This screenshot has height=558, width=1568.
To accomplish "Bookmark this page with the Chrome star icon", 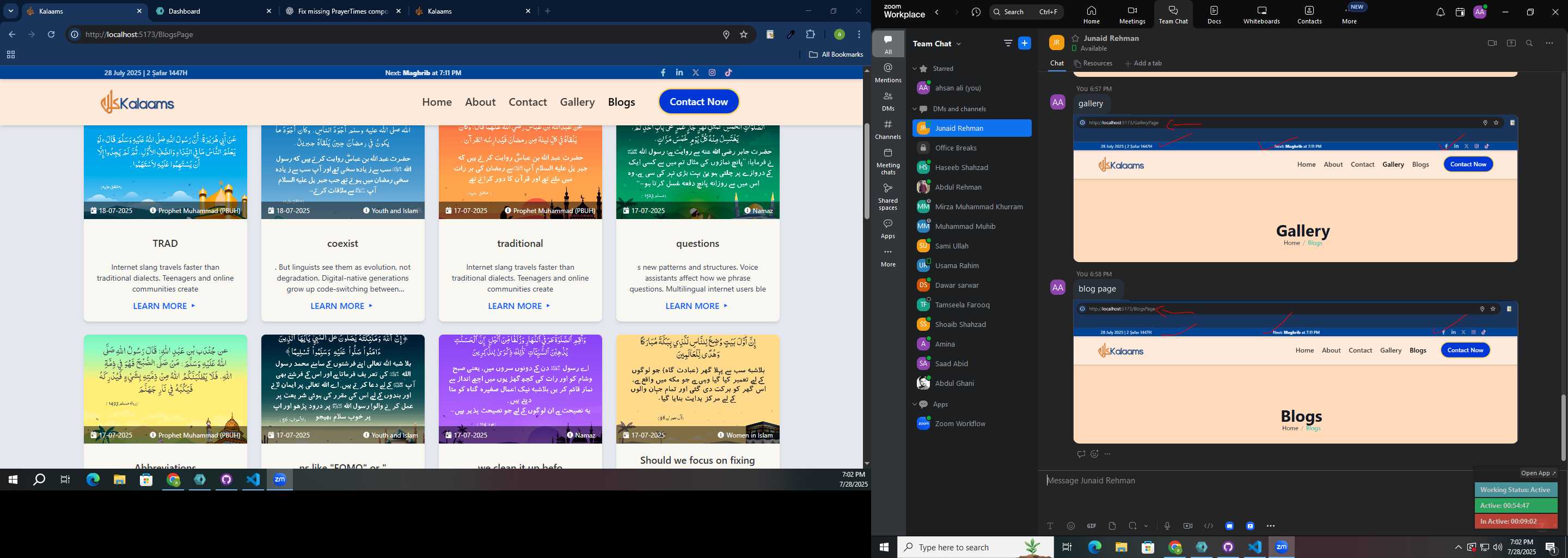I will (x=744, y=35).
